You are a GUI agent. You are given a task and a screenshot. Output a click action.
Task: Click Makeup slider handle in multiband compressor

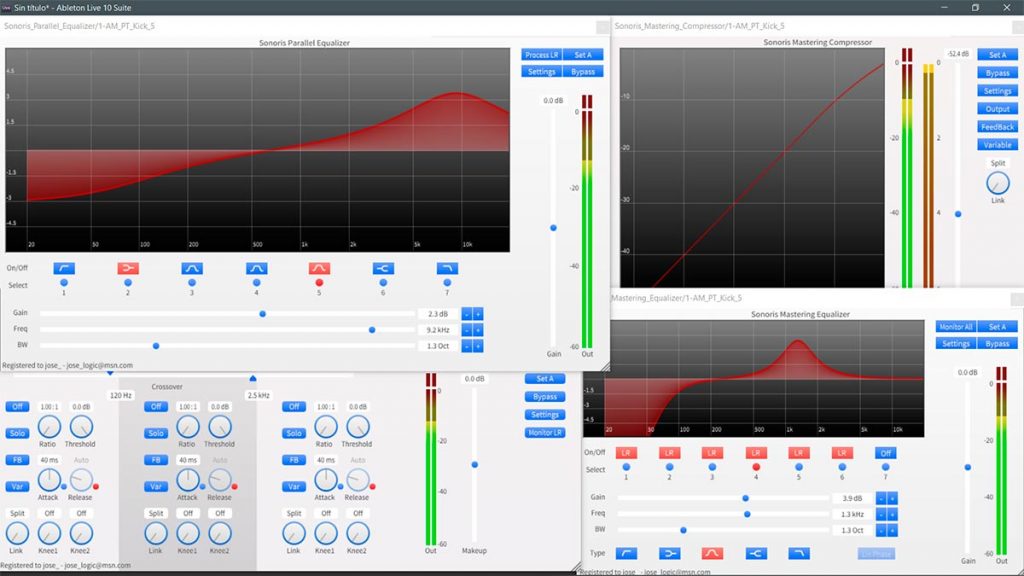pos(475,465)
